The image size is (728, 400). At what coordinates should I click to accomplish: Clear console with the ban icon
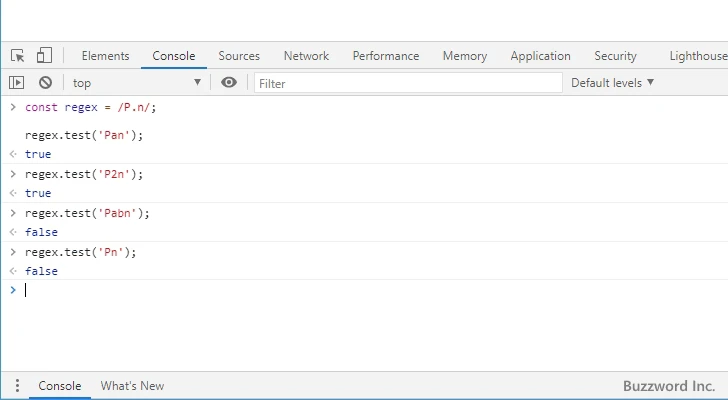coord(45,83)
